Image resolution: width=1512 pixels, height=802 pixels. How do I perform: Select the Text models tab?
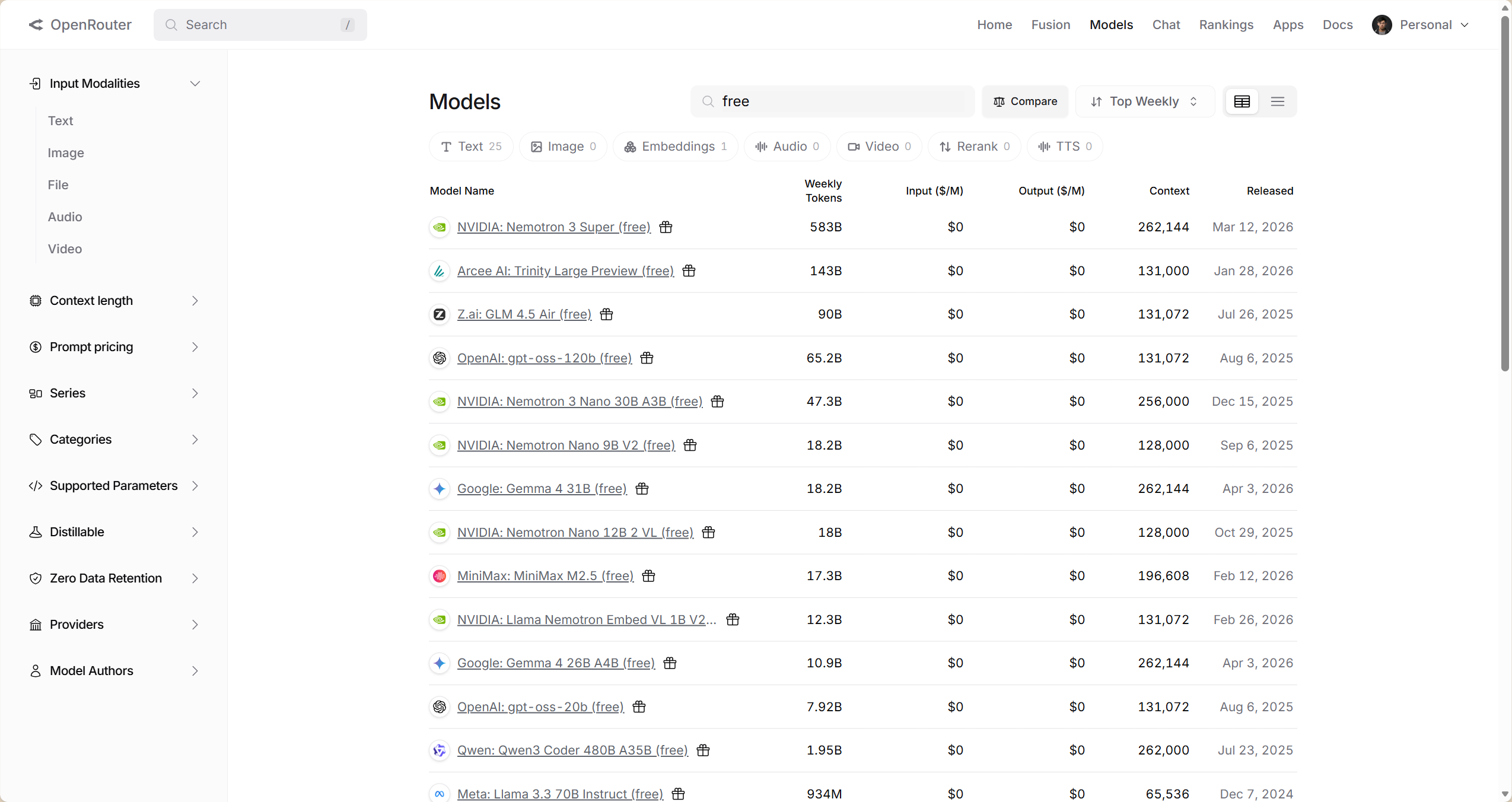click(x=471, y=147)
